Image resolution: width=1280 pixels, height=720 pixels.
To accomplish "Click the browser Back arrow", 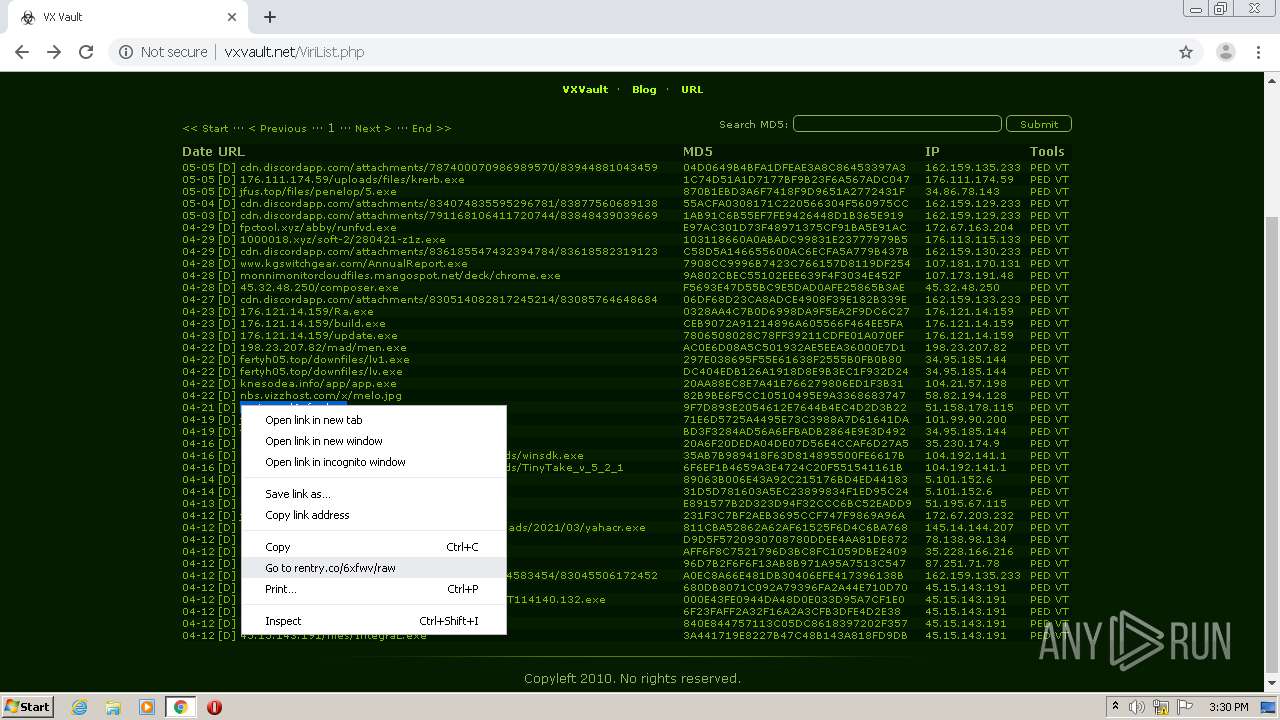I will coord(22,52).
